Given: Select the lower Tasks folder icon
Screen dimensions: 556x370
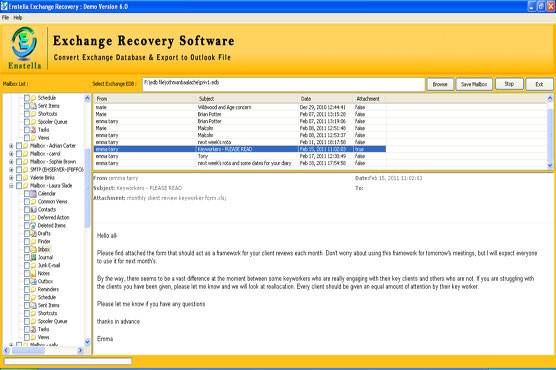Looking at the screenshot, I should (x=33, y=329).
